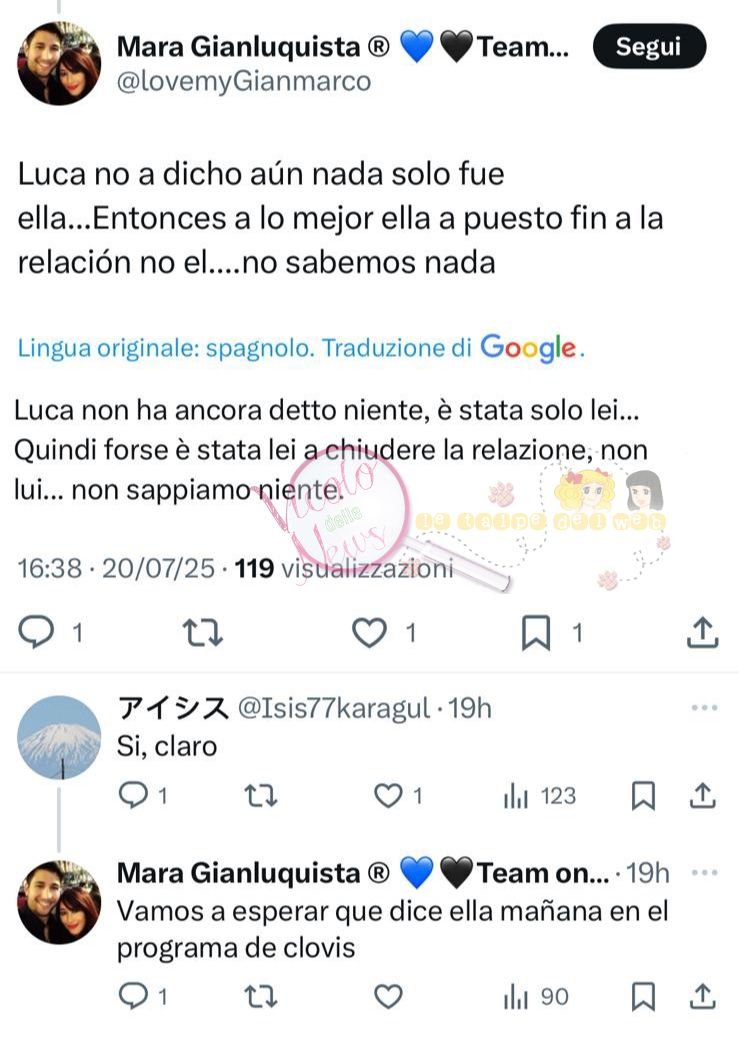The height and width of the screenshot is (1063, 739).
Task: Click the Segui follow button
Action: [x=649, y=47]
